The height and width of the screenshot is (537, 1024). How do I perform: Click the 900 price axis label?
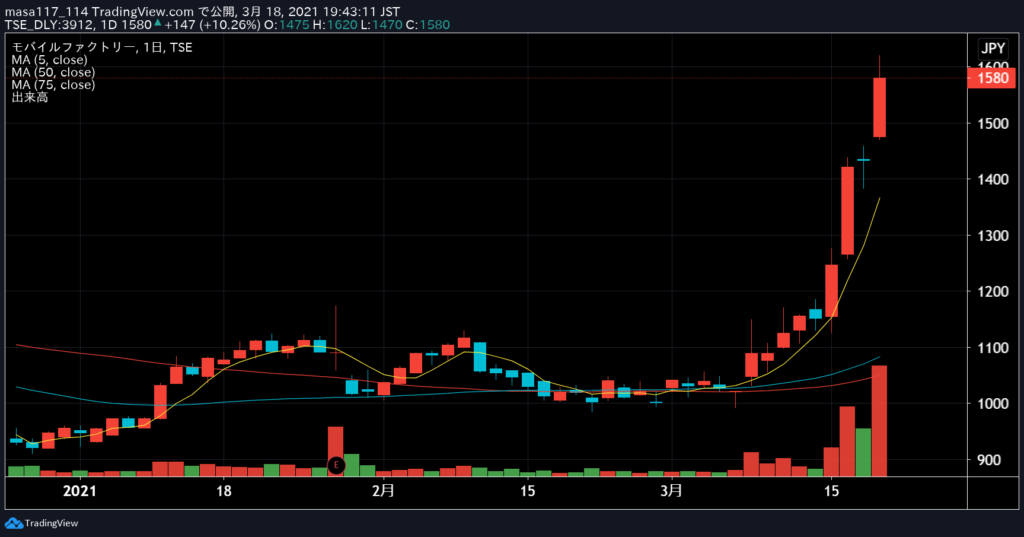point(989,460)
